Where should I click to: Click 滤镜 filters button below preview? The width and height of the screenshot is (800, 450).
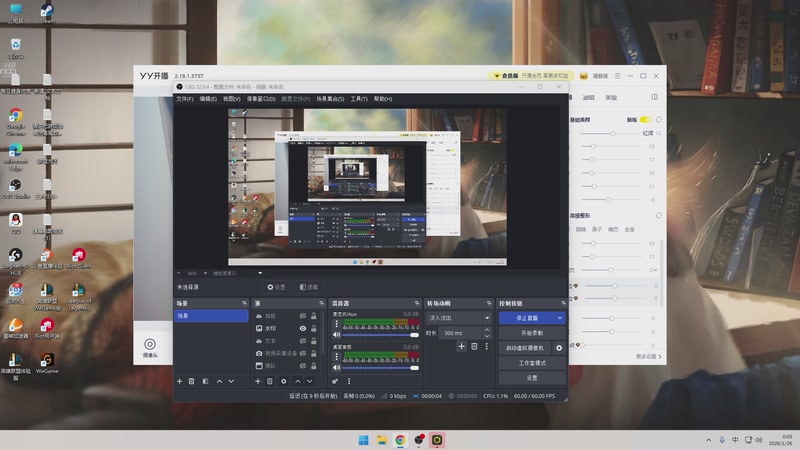tap(309, 287)
